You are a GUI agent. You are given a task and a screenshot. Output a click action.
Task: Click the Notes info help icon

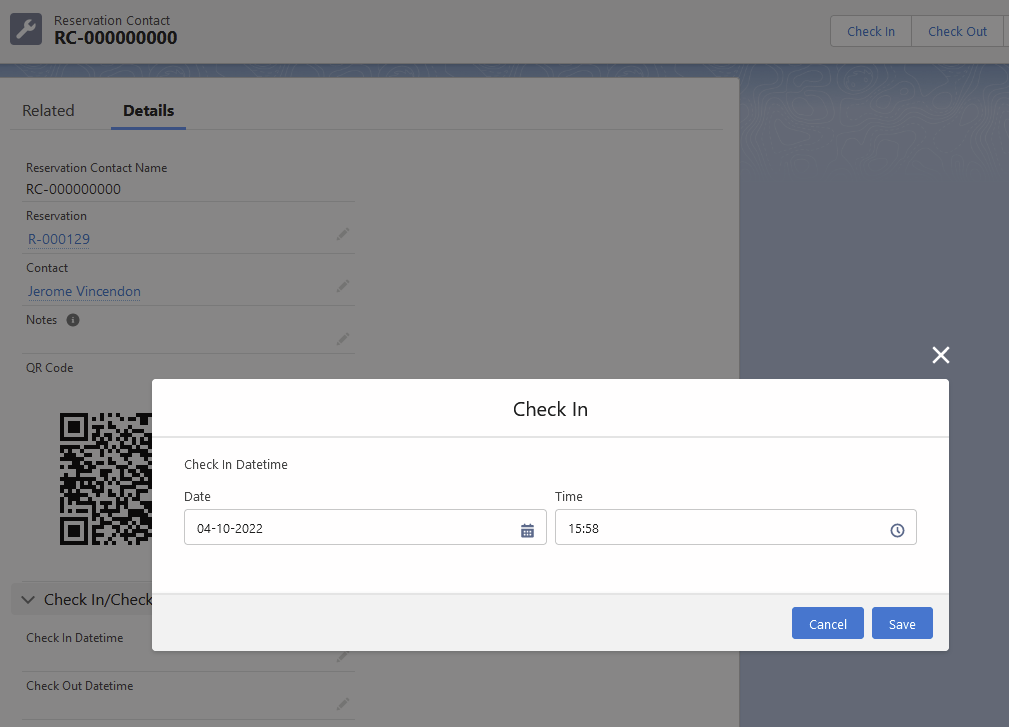pos(73,320)
